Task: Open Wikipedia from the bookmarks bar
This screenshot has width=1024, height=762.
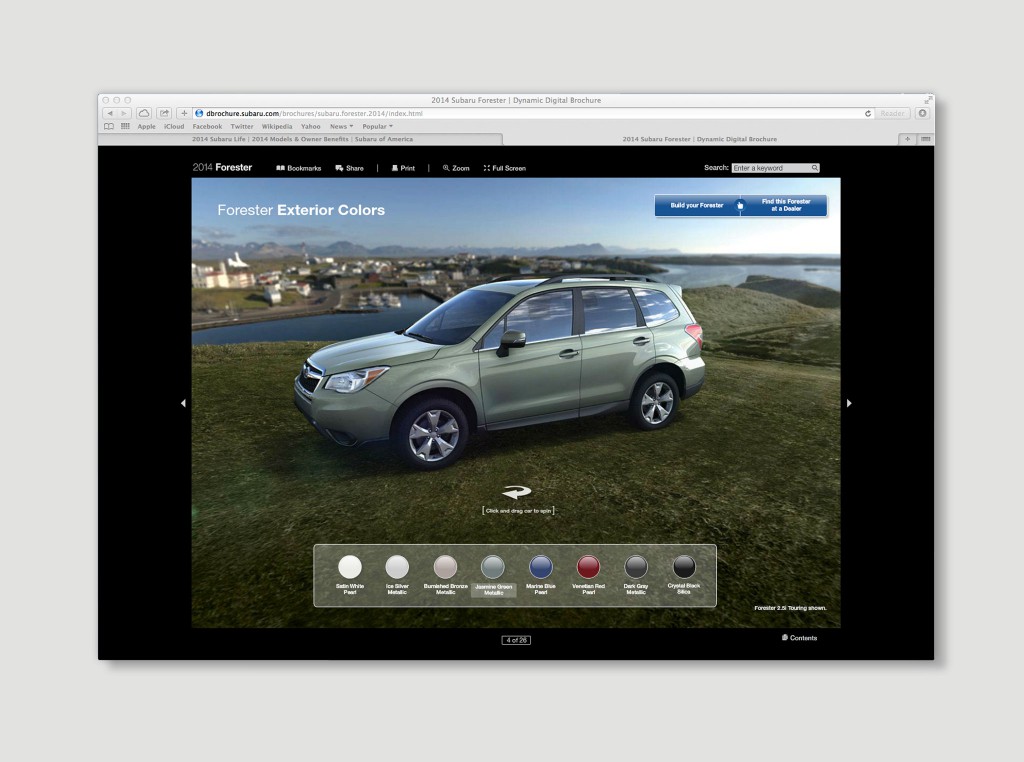Action: point(277,127)
